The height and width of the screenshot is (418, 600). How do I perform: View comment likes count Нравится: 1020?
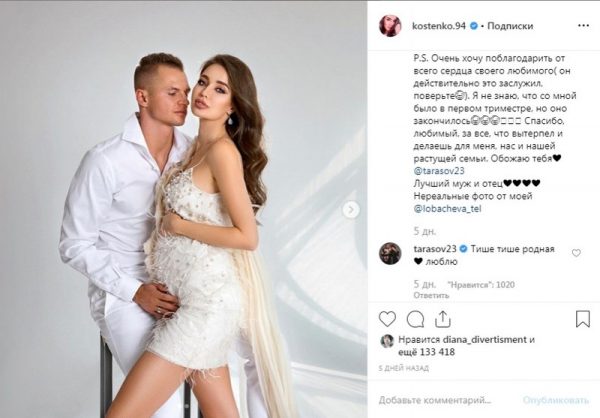click(x=481, y=285)
